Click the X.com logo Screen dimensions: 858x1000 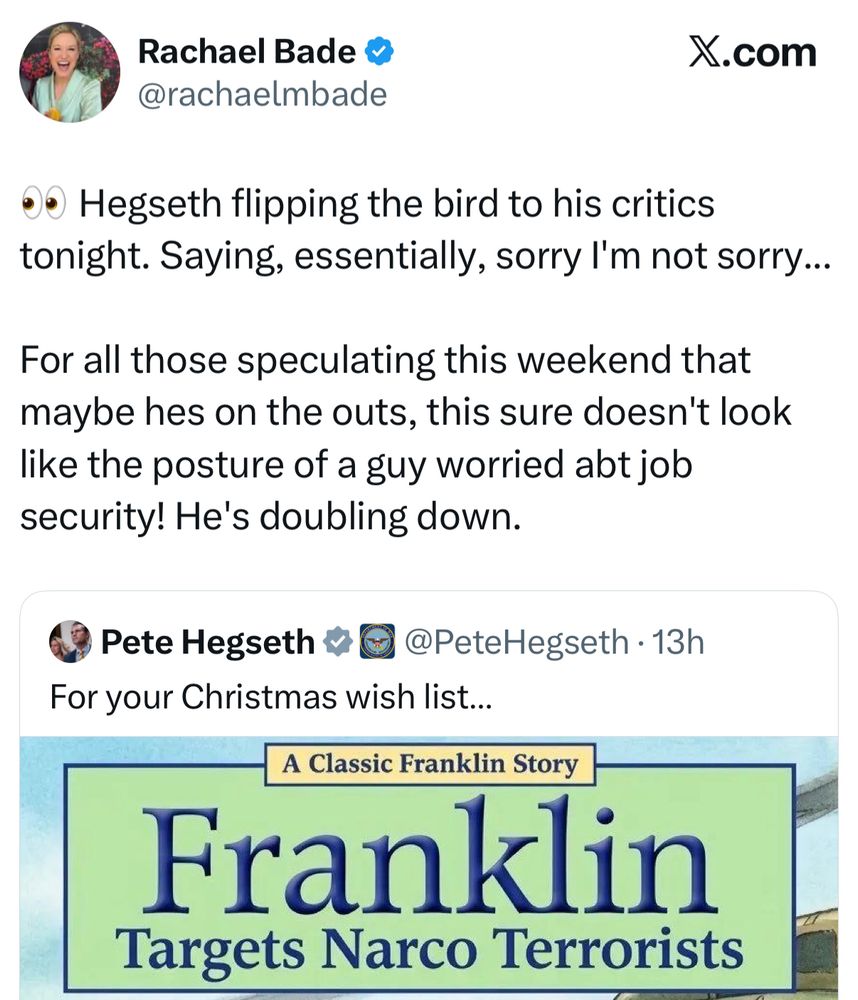tap(753, 52)
